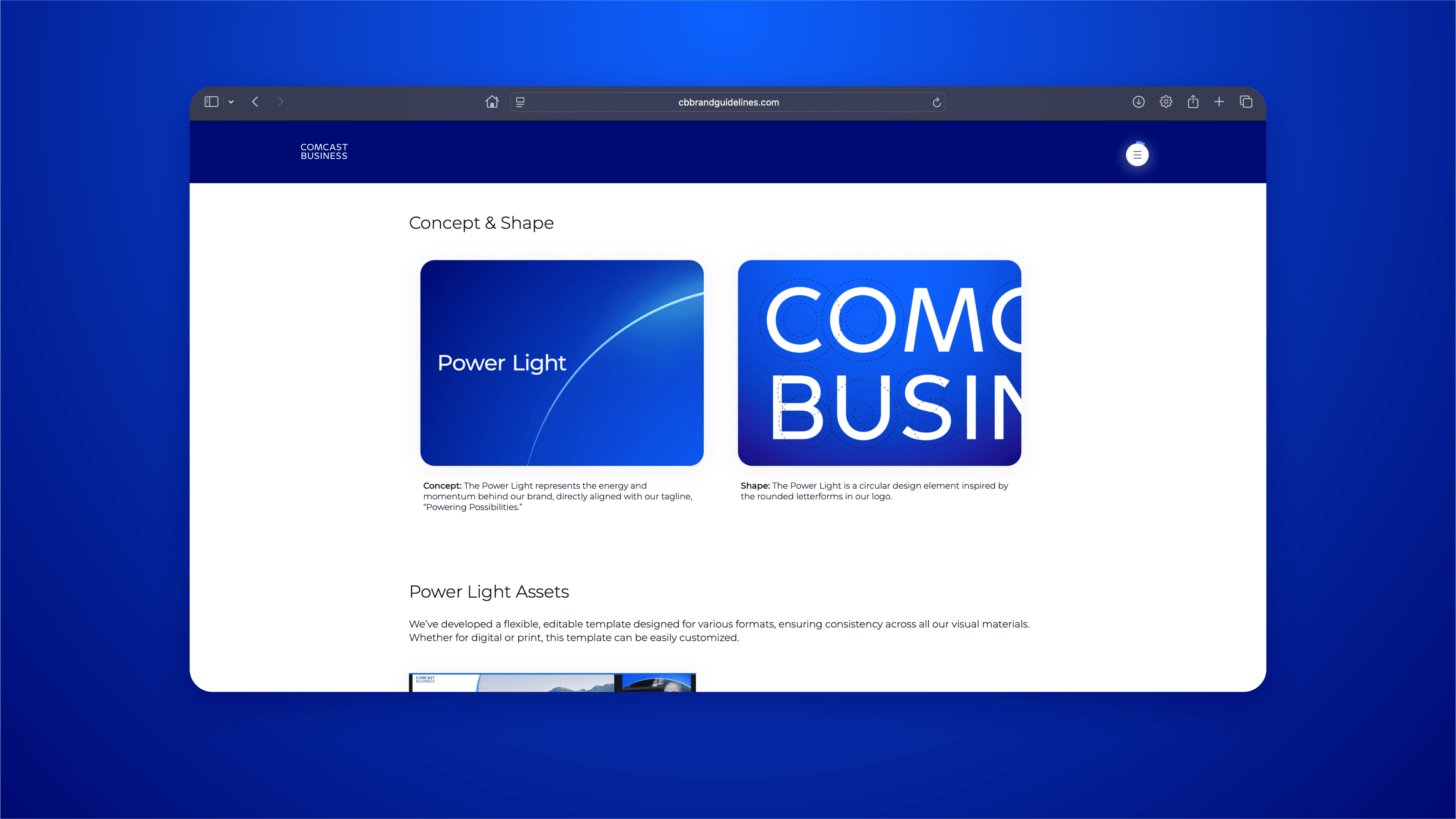
Task: Expand the sidebar options chevron
Action: pyautogui.click(x=231, y=102)
